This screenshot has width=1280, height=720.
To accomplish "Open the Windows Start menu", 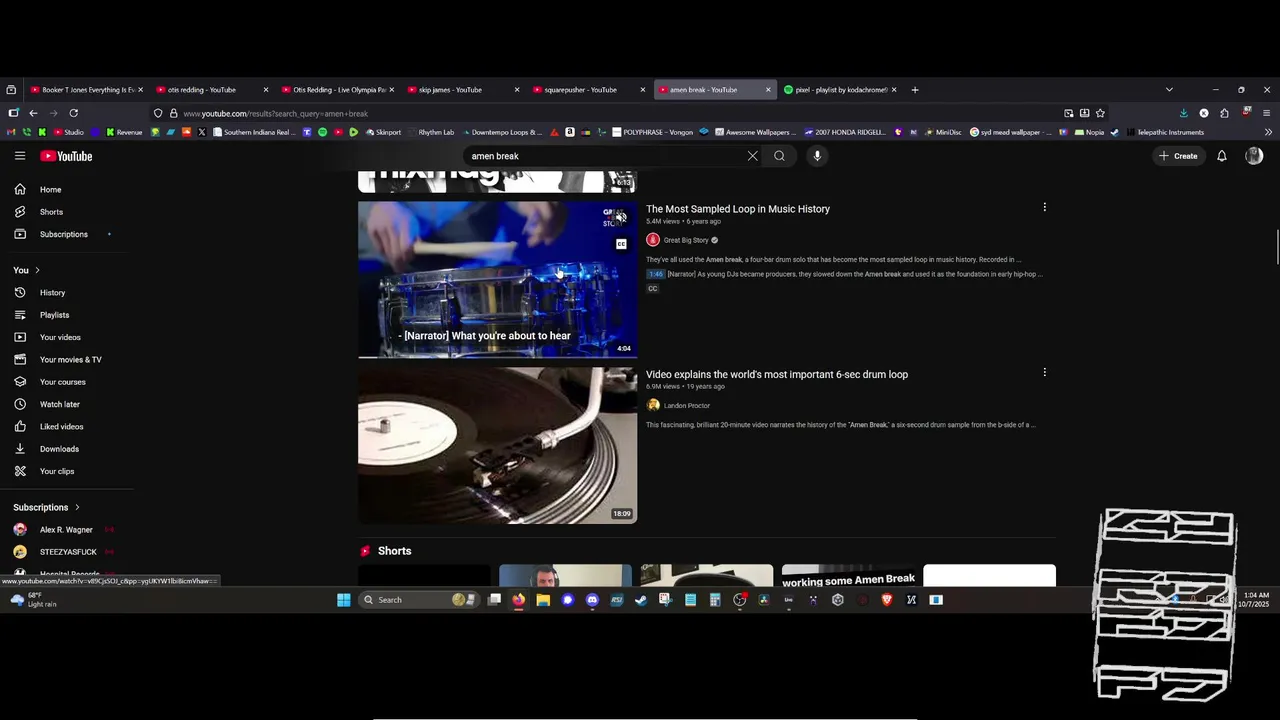I will click(344, 600).
